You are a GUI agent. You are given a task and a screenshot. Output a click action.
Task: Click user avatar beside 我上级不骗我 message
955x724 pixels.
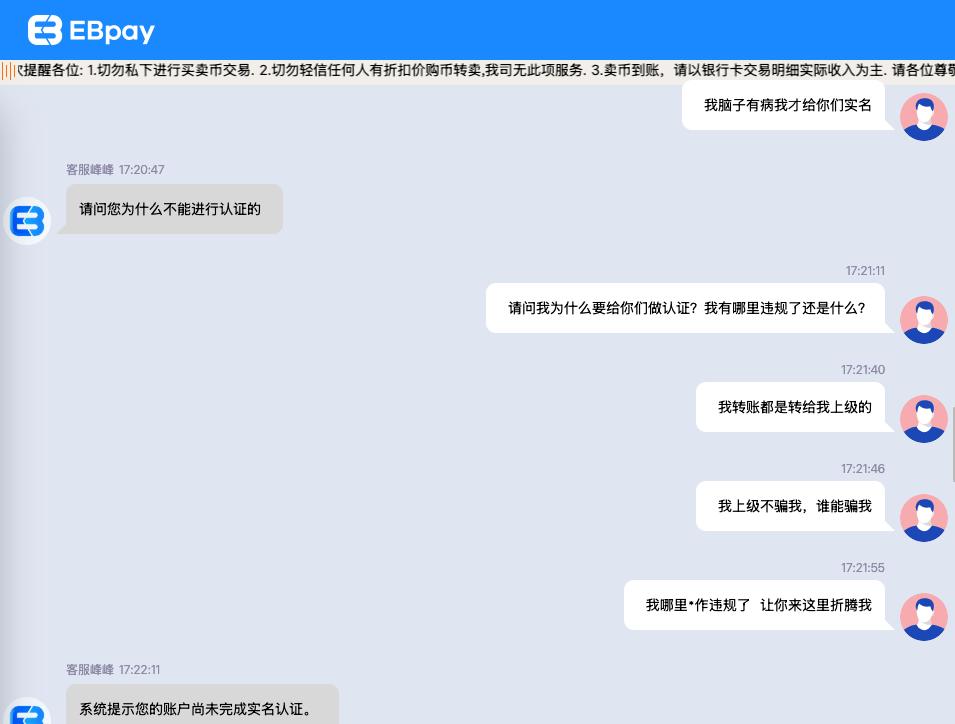point(924,518)
